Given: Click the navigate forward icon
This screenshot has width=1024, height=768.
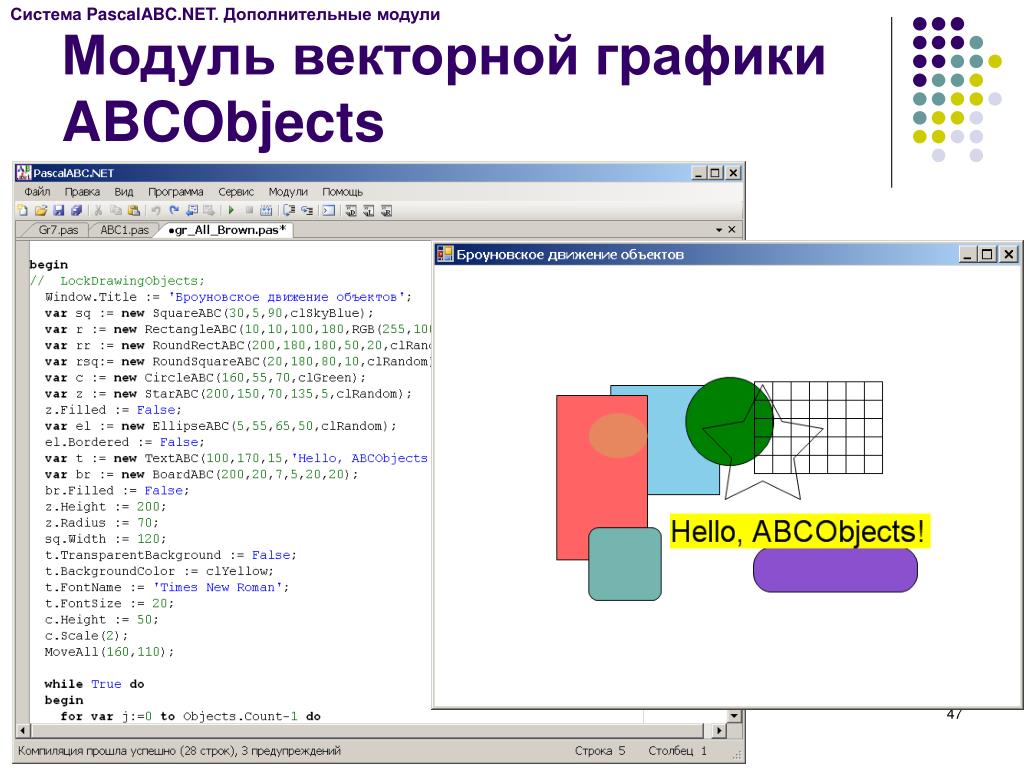Looking at the screenshot, I should tap(209, 210).
